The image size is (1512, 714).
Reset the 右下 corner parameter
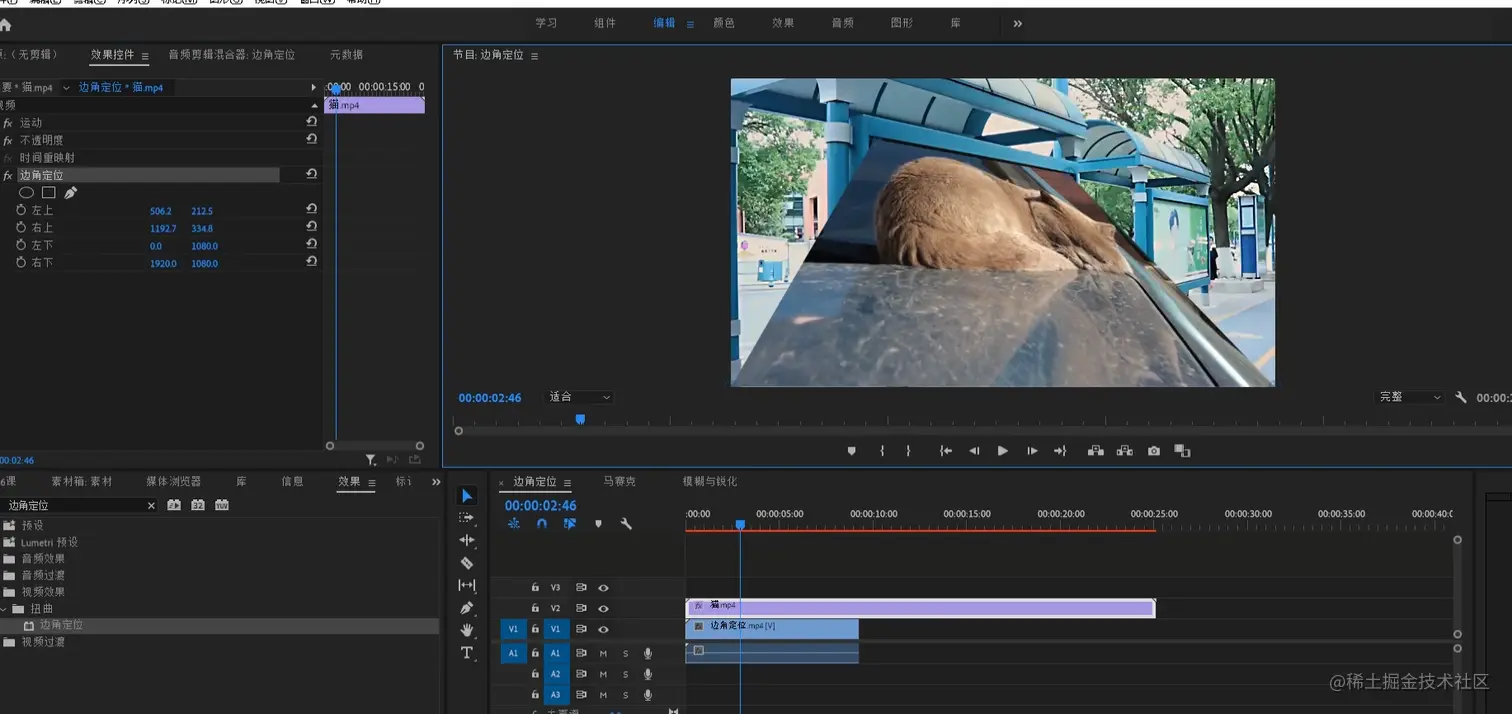(312, 262)
